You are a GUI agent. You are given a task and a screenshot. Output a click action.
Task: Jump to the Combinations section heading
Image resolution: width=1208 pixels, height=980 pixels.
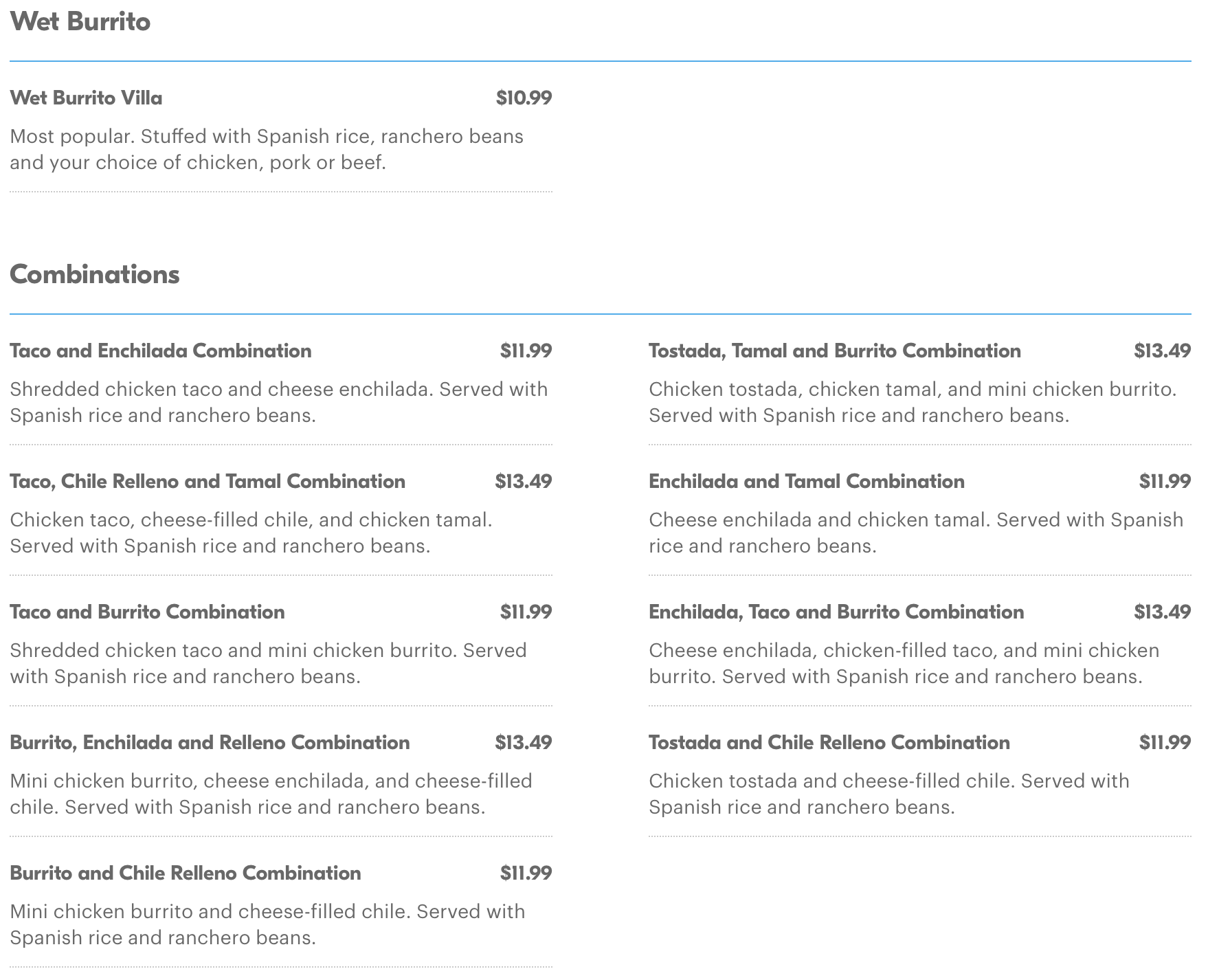click(x=94, y=274)
